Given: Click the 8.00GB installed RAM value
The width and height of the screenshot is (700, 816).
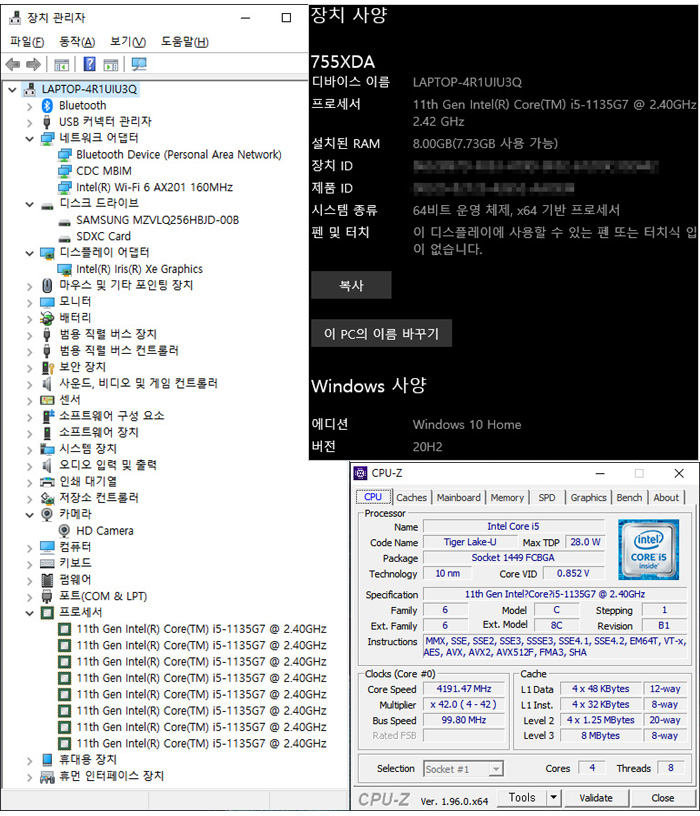Looking at the screenshot, I should (485, 143).
